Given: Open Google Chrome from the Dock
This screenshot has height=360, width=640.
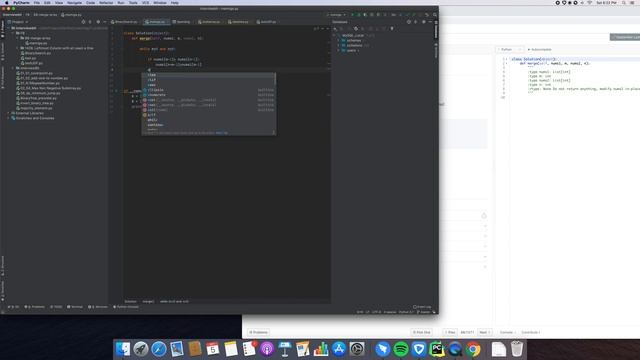Looking at the screenshot, I should coord(473,349).
